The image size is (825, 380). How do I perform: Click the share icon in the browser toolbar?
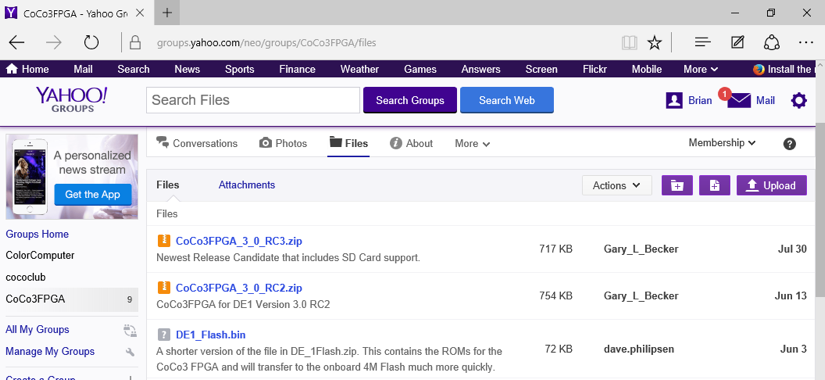[771, 42]
